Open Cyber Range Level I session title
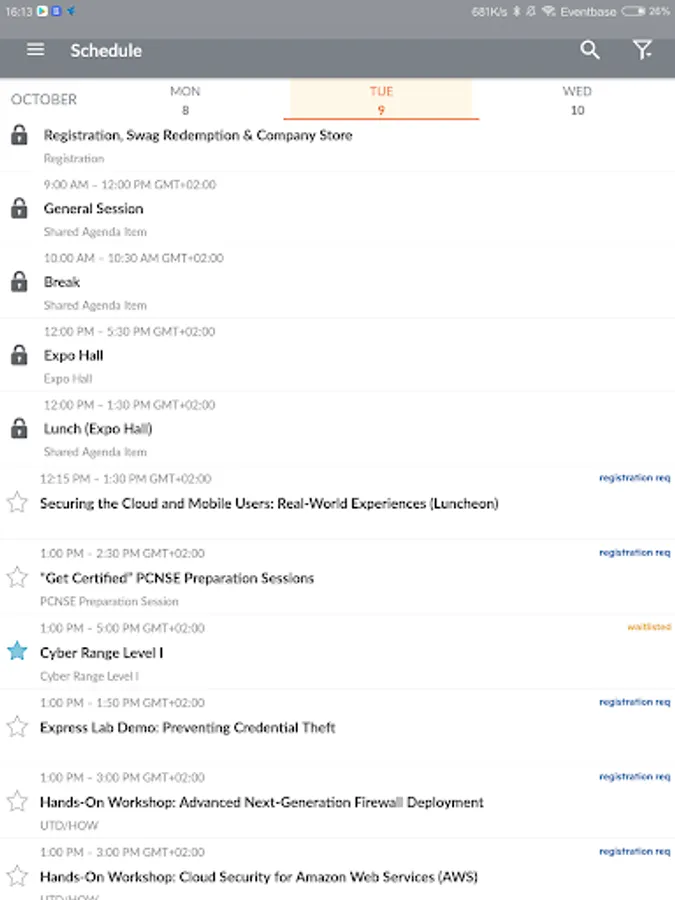The width and height of the screenshot is (675, 900). (x=102, y=653)
